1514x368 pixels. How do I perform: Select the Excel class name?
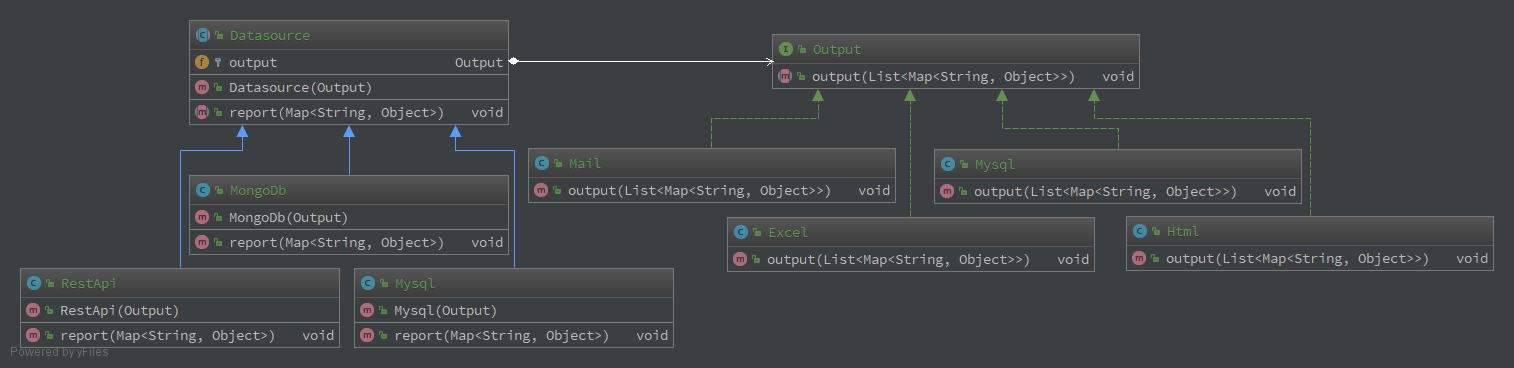[787, 232]
